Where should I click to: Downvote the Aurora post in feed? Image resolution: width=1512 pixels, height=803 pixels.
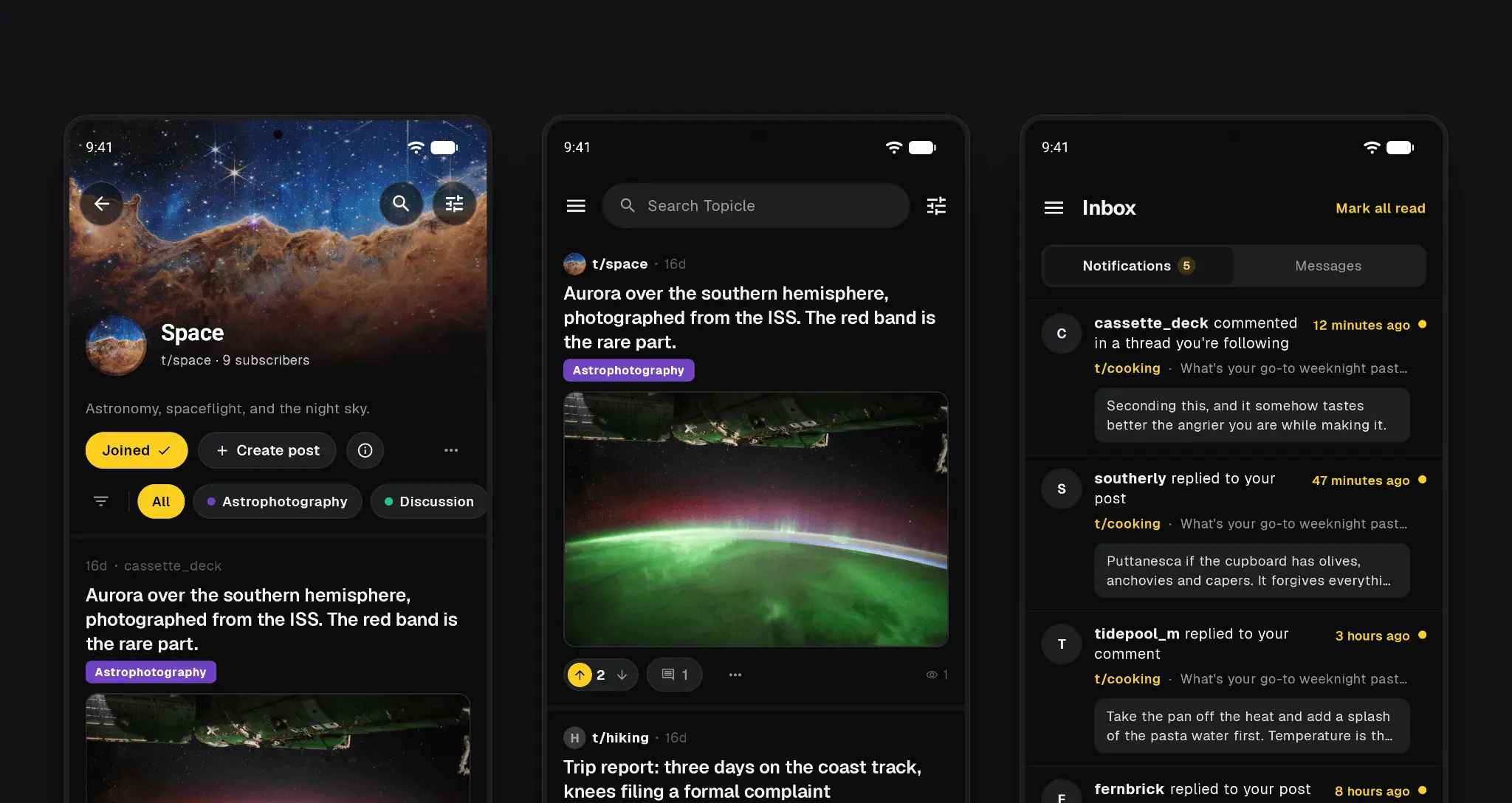coord(622,675)
